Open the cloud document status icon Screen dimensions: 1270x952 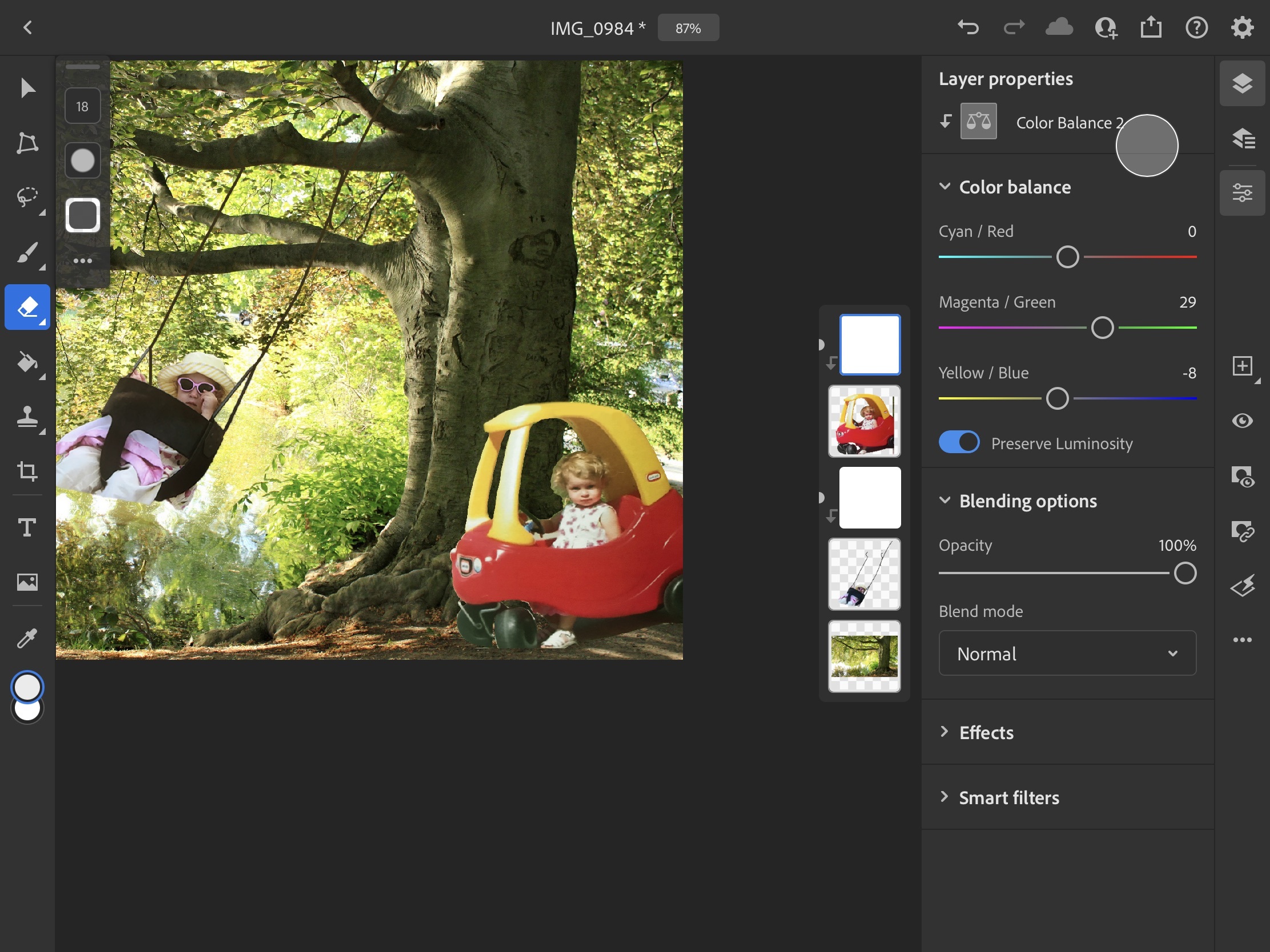(1059, 27)
